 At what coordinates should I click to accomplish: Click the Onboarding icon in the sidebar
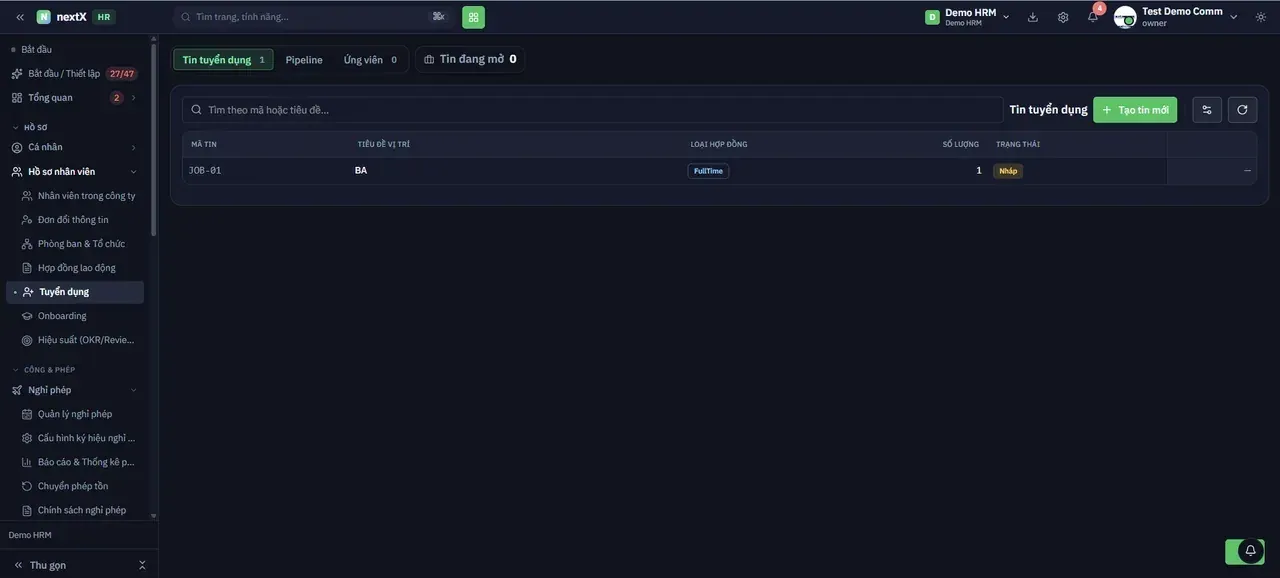pos(28,316)
